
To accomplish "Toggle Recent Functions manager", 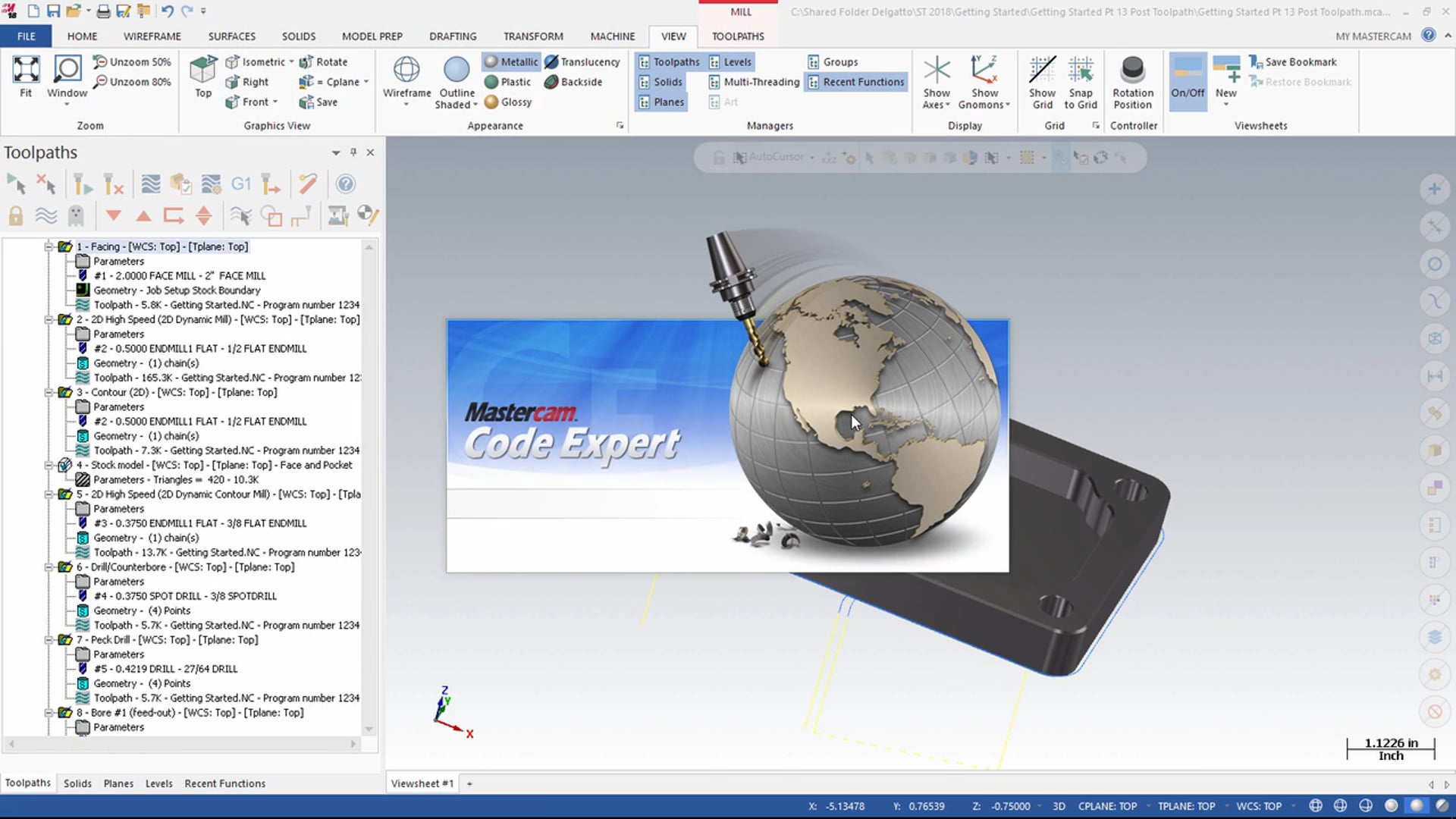I will [856, 82].
